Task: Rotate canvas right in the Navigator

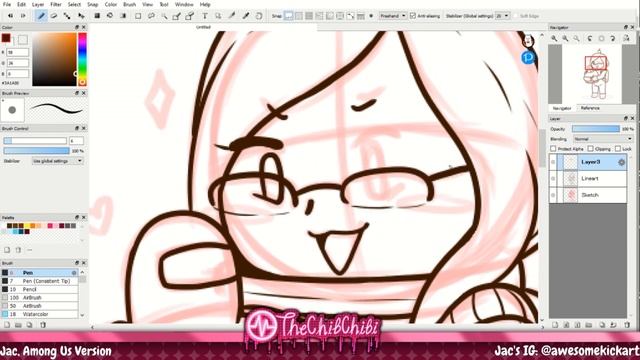Action: click(613, 38)
